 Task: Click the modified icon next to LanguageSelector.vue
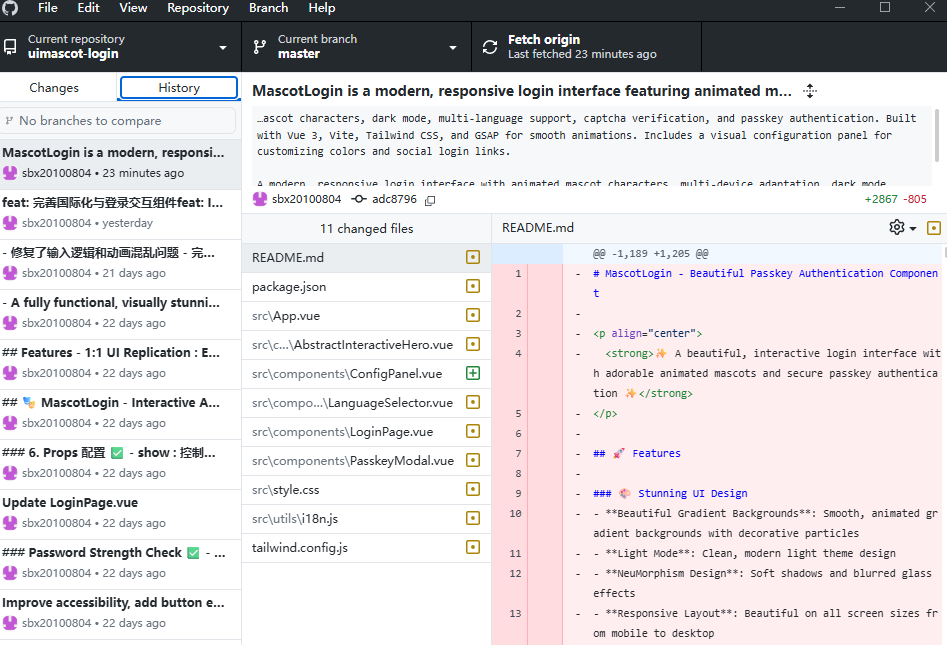coord(473,402)
